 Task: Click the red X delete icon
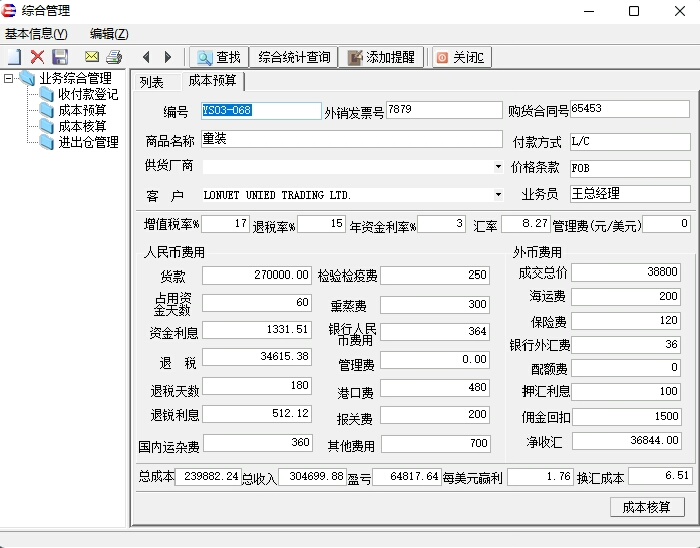pos(37,57)
